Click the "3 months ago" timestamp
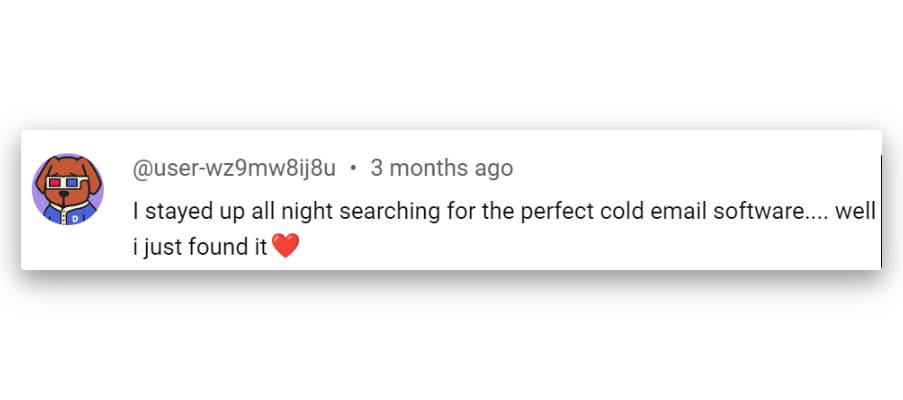The height and width of the screenshot is (400, 903). click(441, 168)
